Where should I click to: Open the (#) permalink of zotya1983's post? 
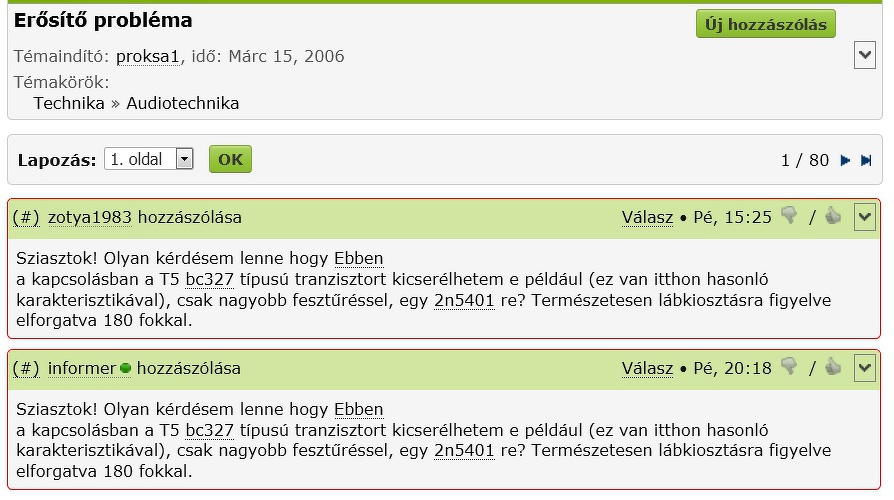(x=26, y=217)
